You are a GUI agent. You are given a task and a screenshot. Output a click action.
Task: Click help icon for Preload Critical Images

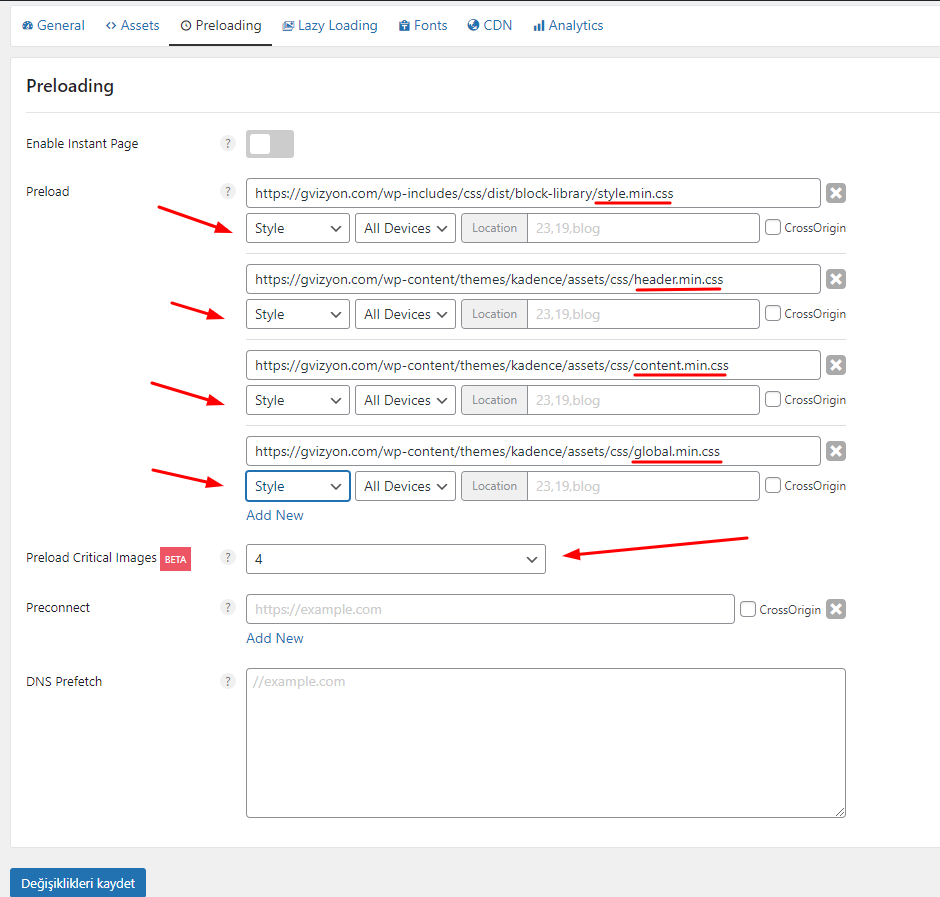coord(228,557)
